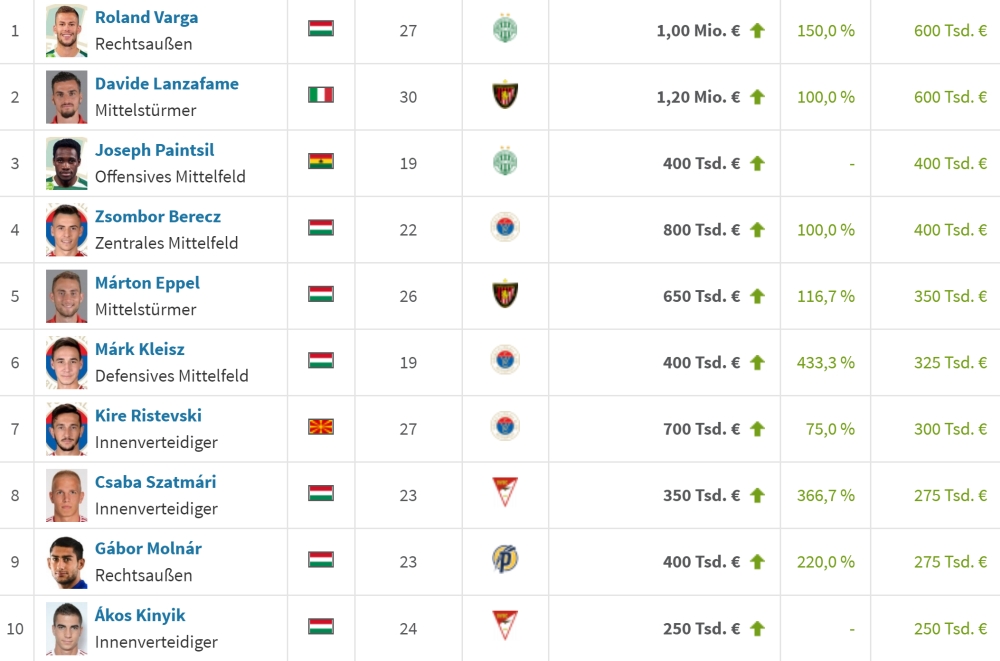Open the Joseph Paintsil player link
This screenshot has width=1000, height=661.
(154, 150)
